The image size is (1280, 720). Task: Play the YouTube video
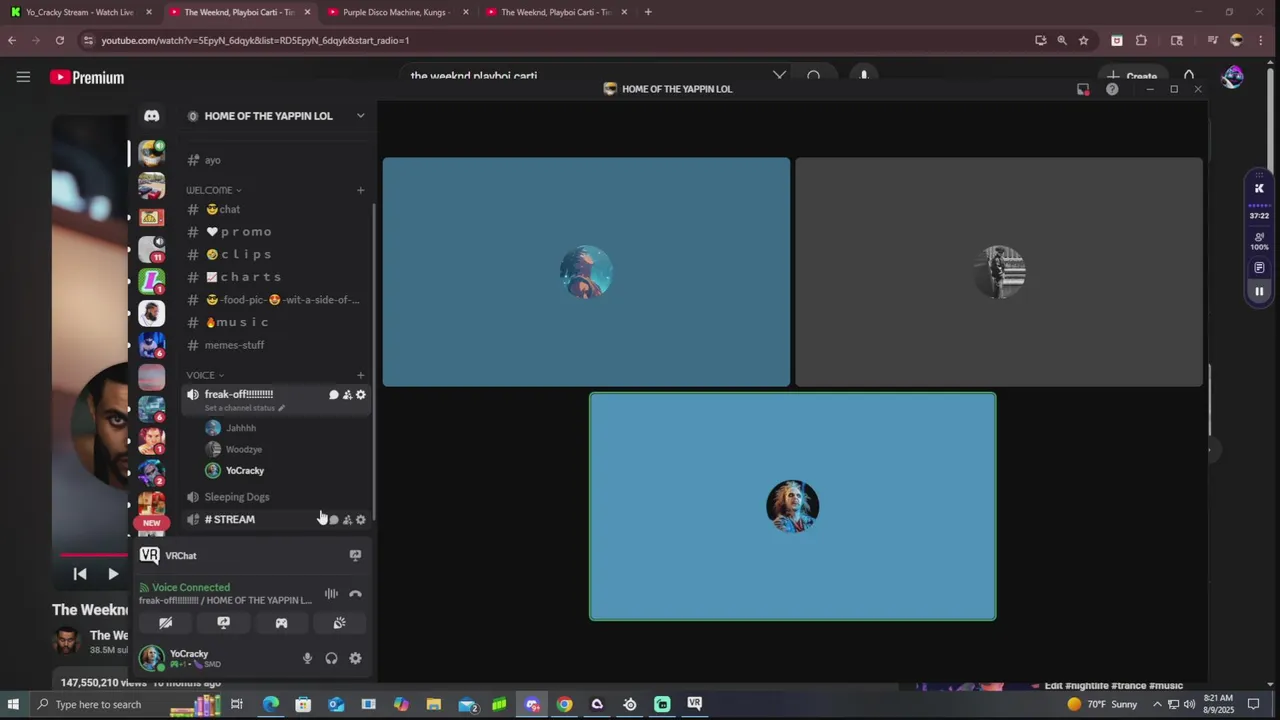113,574
